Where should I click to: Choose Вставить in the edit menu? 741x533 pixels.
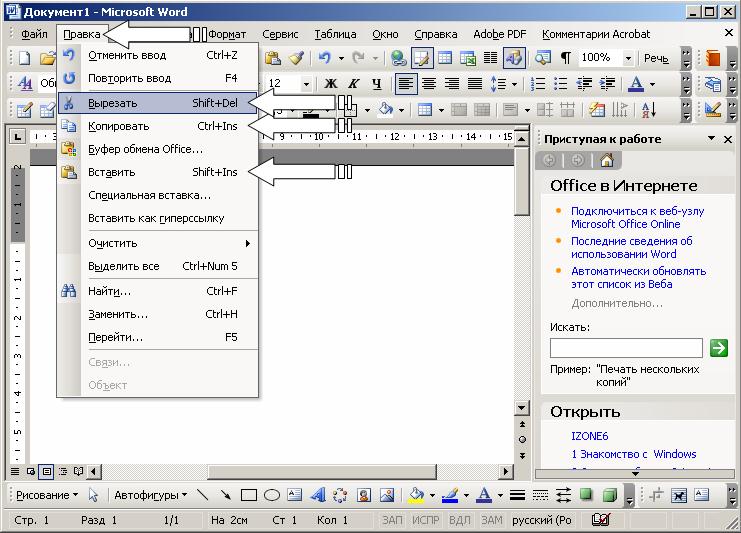158,172
